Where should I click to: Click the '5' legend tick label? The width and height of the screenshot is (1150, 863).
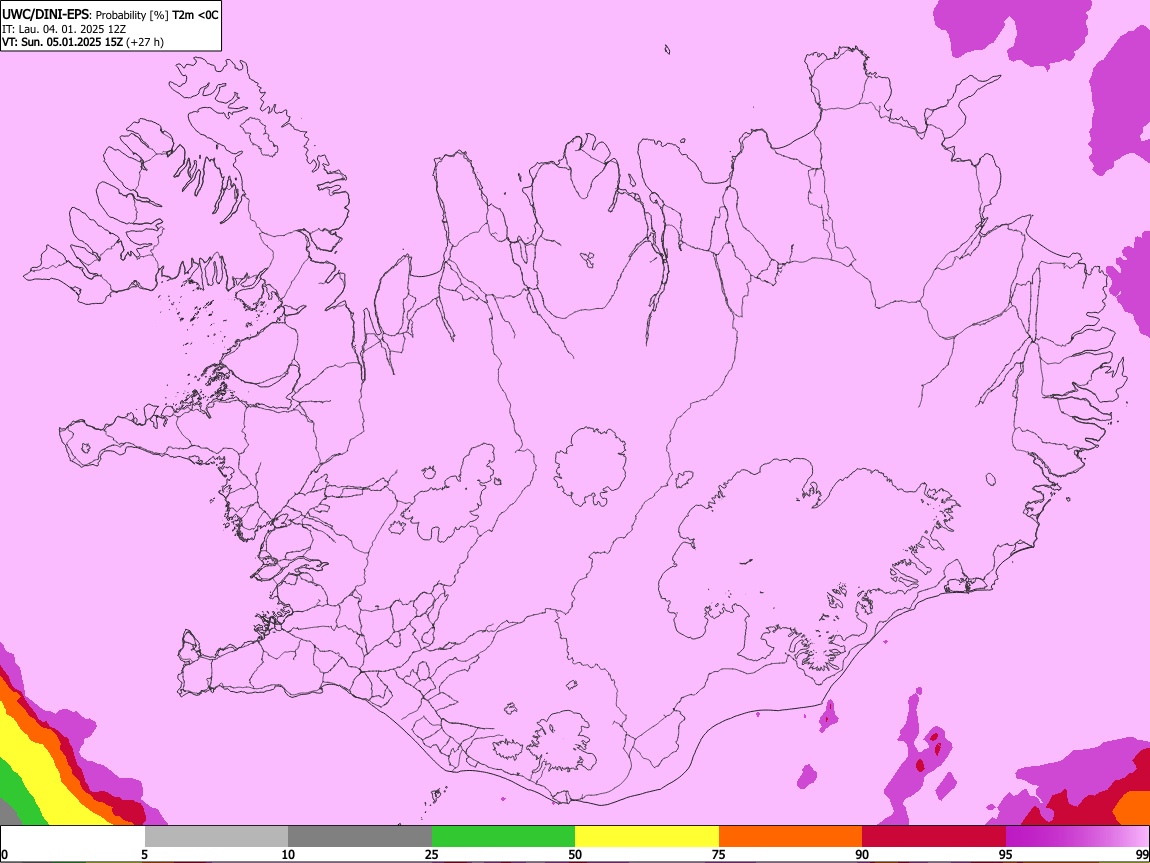144,854
